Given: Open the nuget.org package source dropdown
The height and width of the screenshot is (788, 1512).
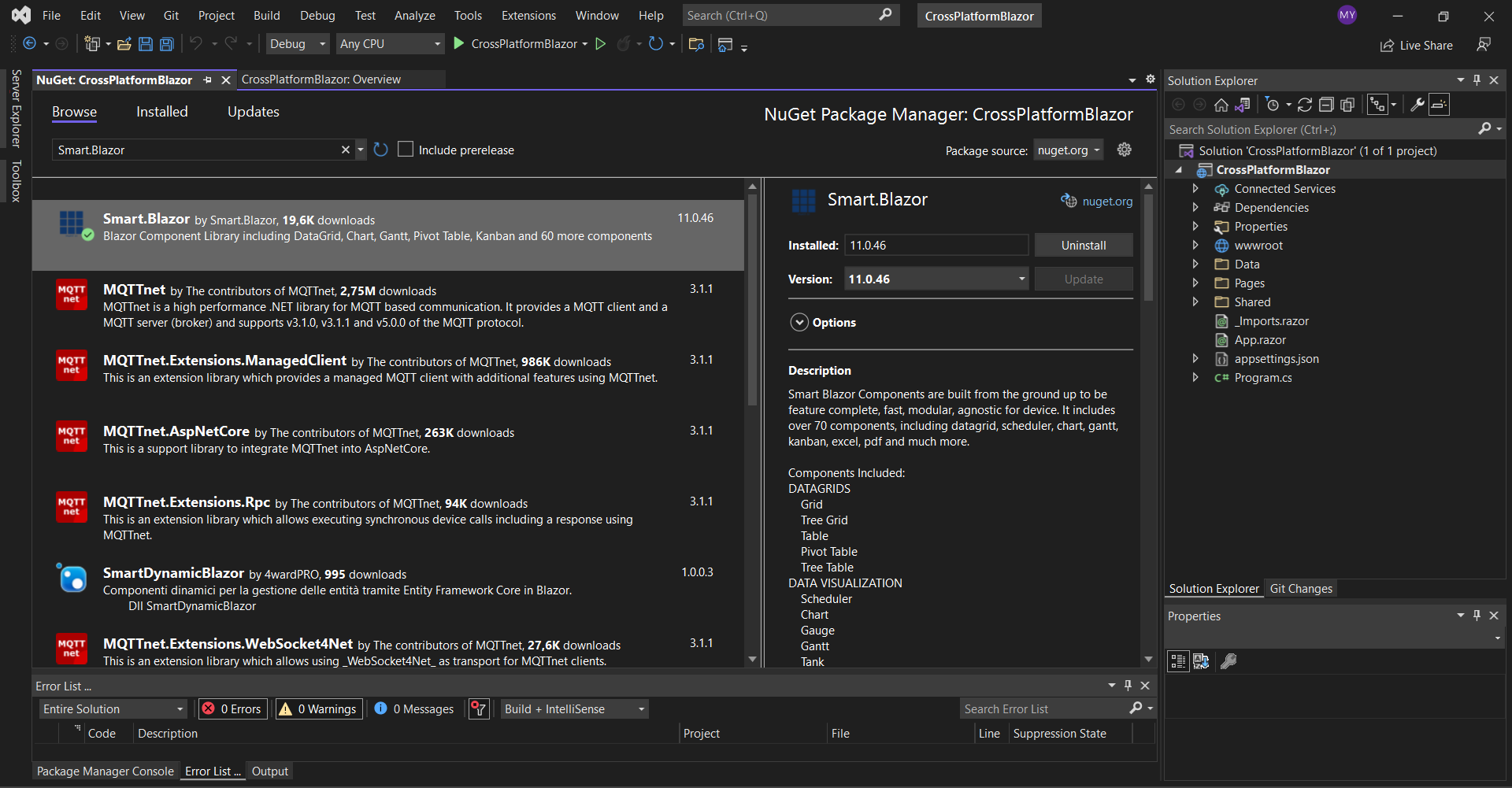Looking at the screenshot, I should tap(1068, 150).
